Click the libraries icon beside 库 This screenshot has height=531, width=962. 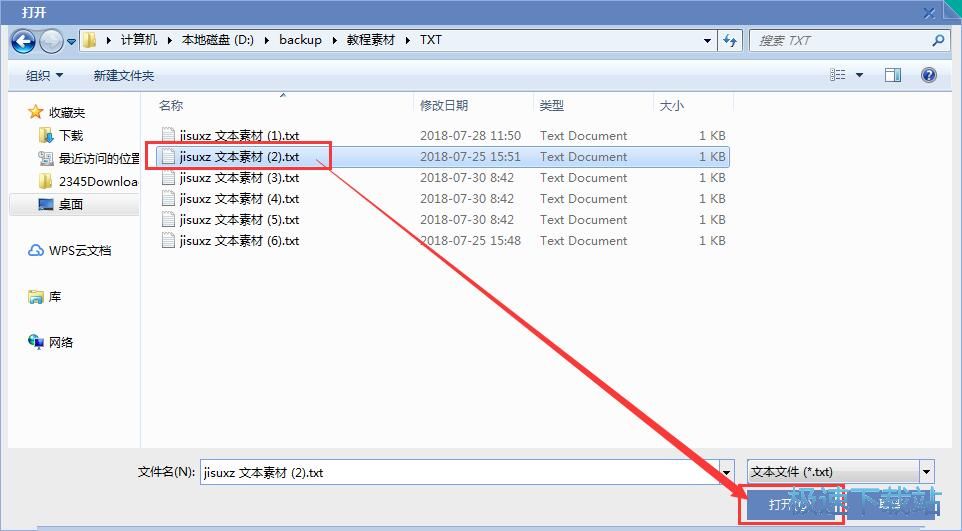tap(36, 297)
